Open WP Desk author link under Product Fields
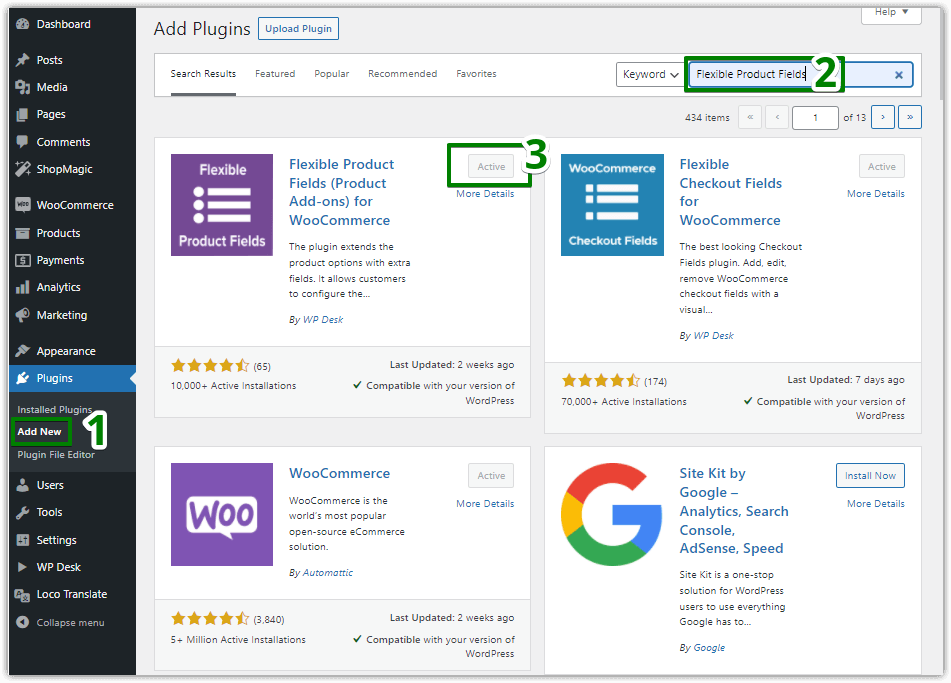Image resolution: width=951 pixels, height=683 pixels. click(323, 320)
